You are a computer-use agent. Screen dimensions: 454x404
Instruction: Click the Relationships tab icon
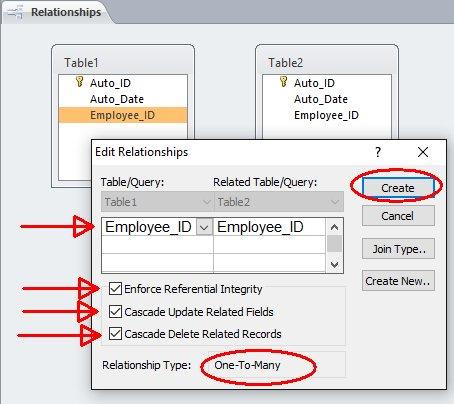(x=15, y=13)
